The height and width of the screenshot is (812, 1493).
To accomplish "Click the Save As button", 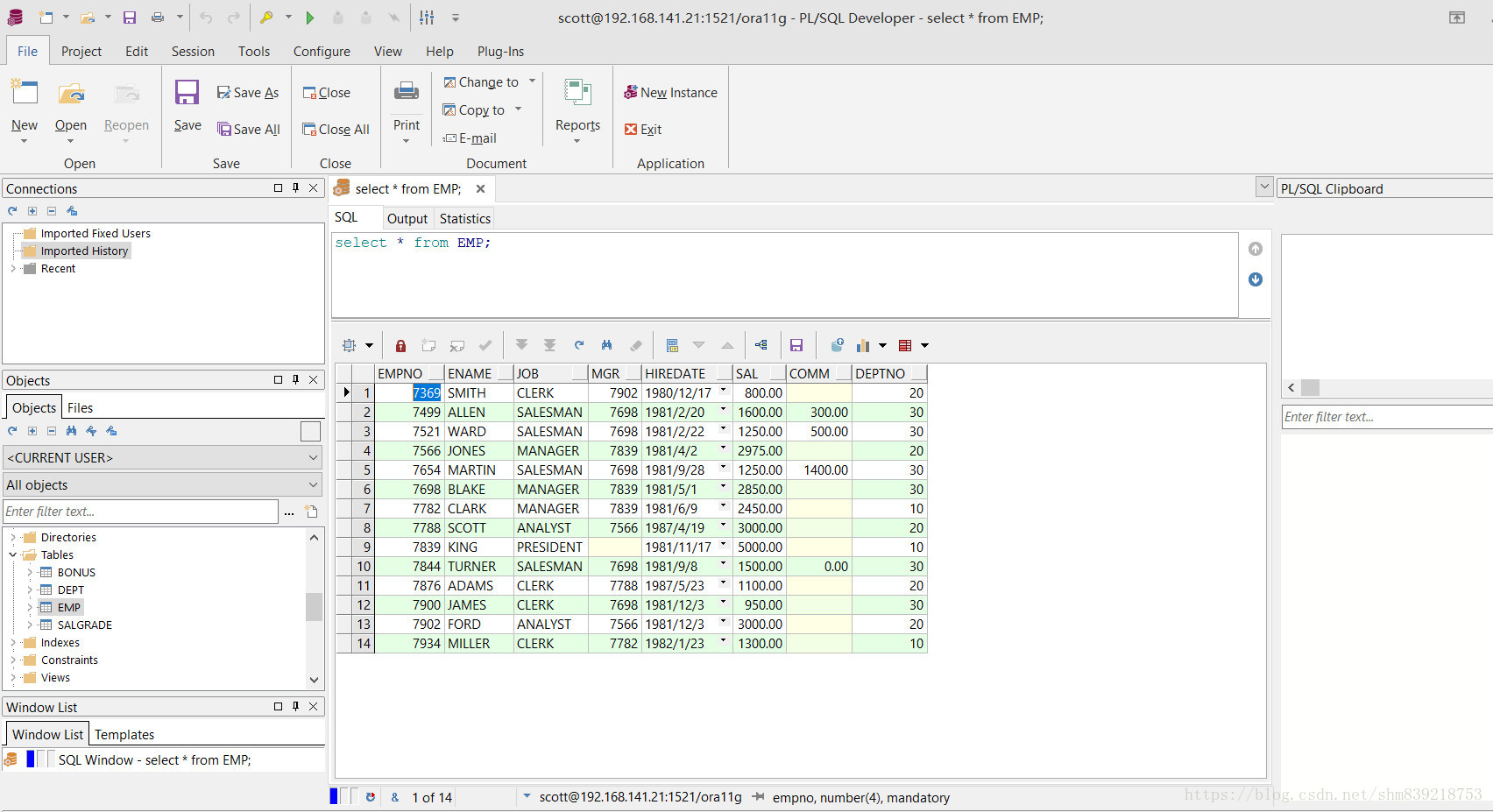I will (x=248, y=93).
